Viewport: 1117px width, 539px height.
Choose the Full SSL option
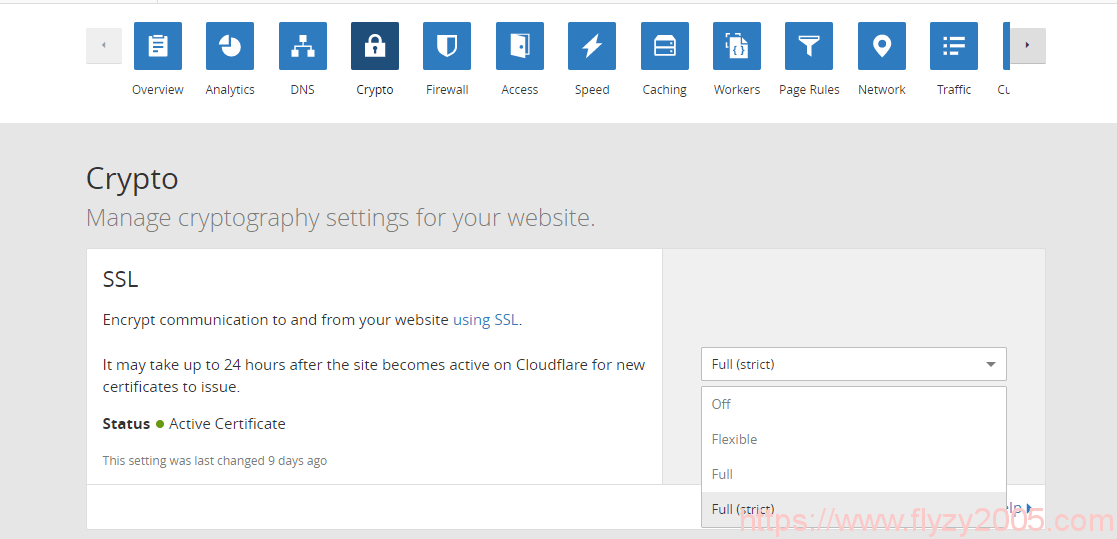pos(853,474)
